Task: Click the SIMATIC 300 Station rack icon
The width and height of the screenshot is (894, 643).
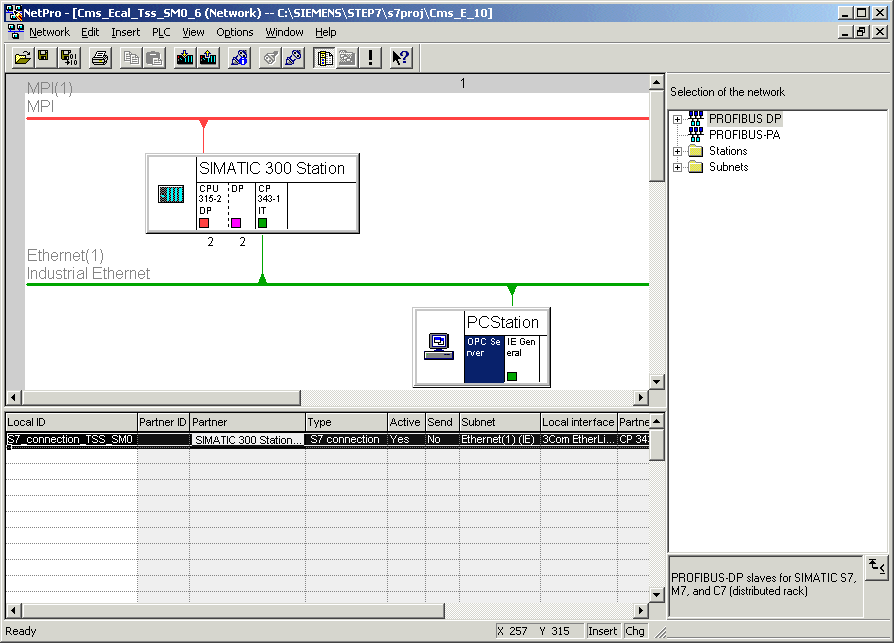Action: (x=171, y=194)
